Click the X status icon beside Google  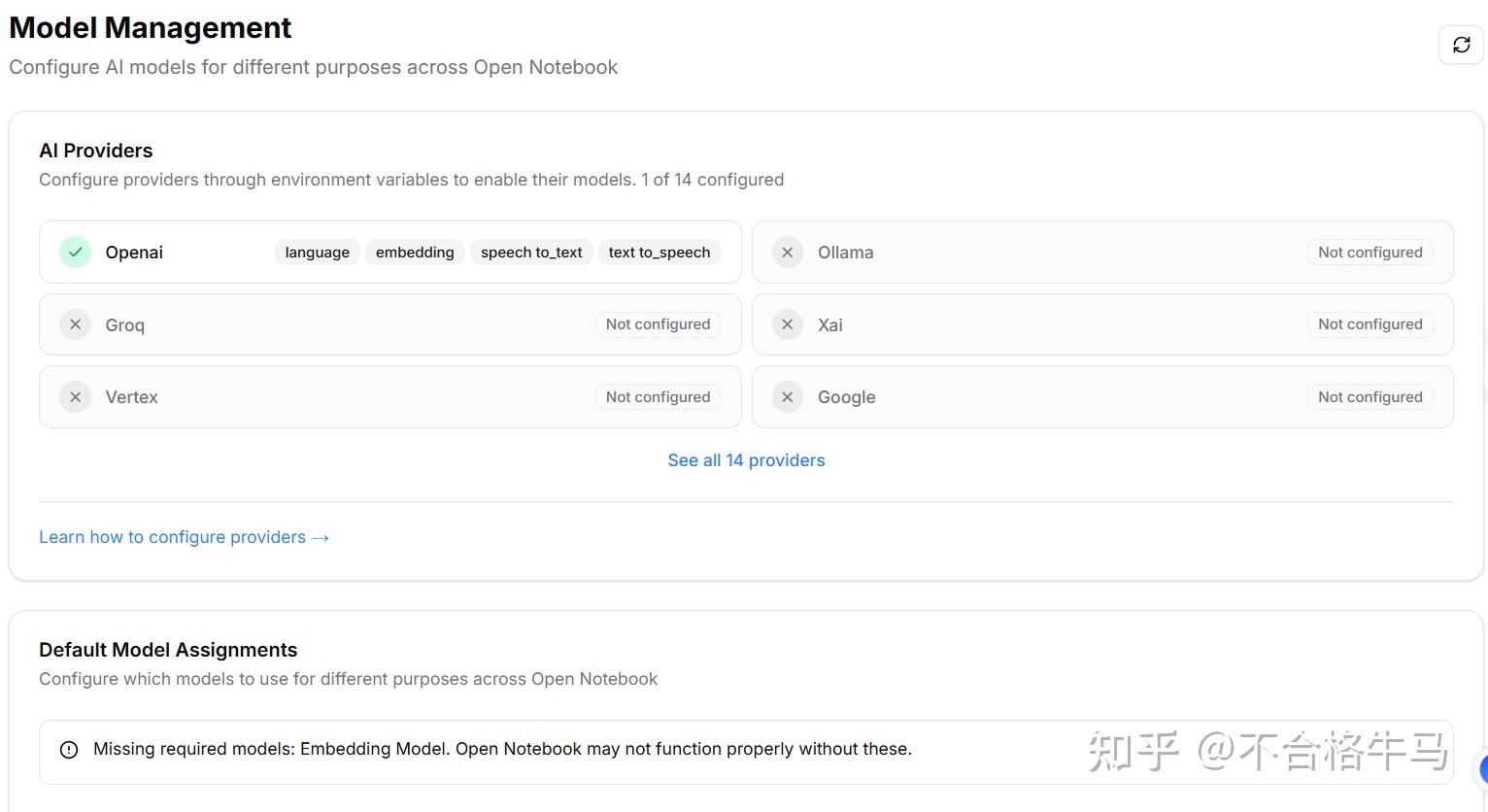[788, 397]
